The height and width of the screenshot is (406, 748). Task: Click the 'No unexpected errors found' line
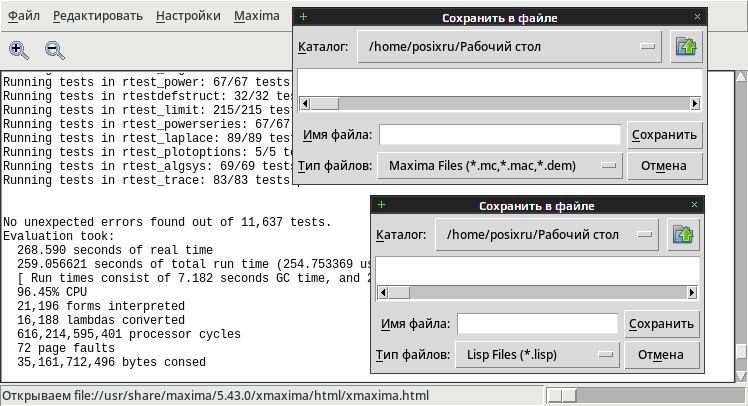(x=167, y=222)
